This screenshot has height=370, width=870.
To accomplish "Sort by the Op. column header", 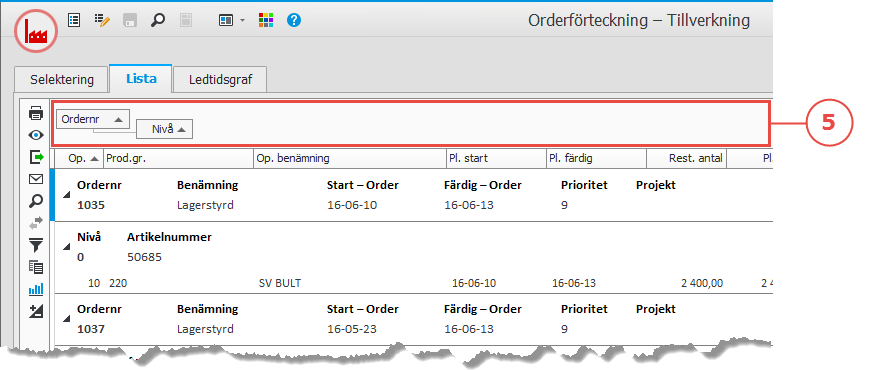I will click(79, 158).
